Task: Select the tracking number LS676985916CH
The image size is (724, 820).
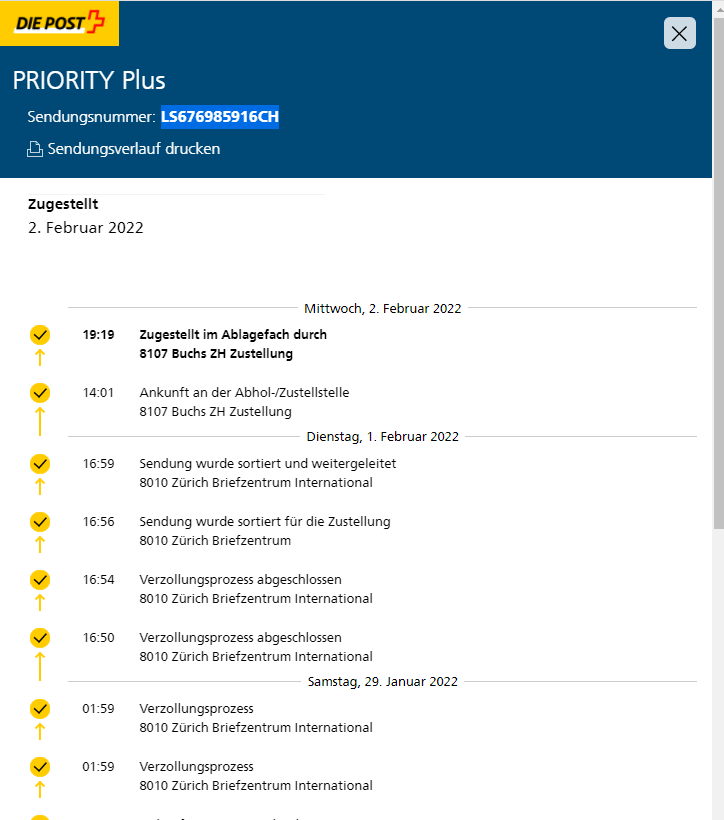Action: click(220, 117)
